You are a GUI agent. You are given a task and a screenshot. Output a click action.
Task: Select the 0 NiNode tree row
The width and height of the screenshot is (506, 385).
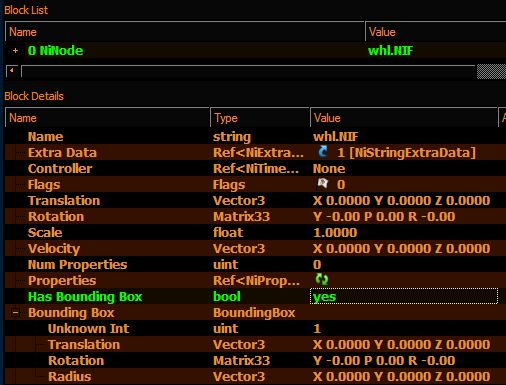click(x=255, y=51)
